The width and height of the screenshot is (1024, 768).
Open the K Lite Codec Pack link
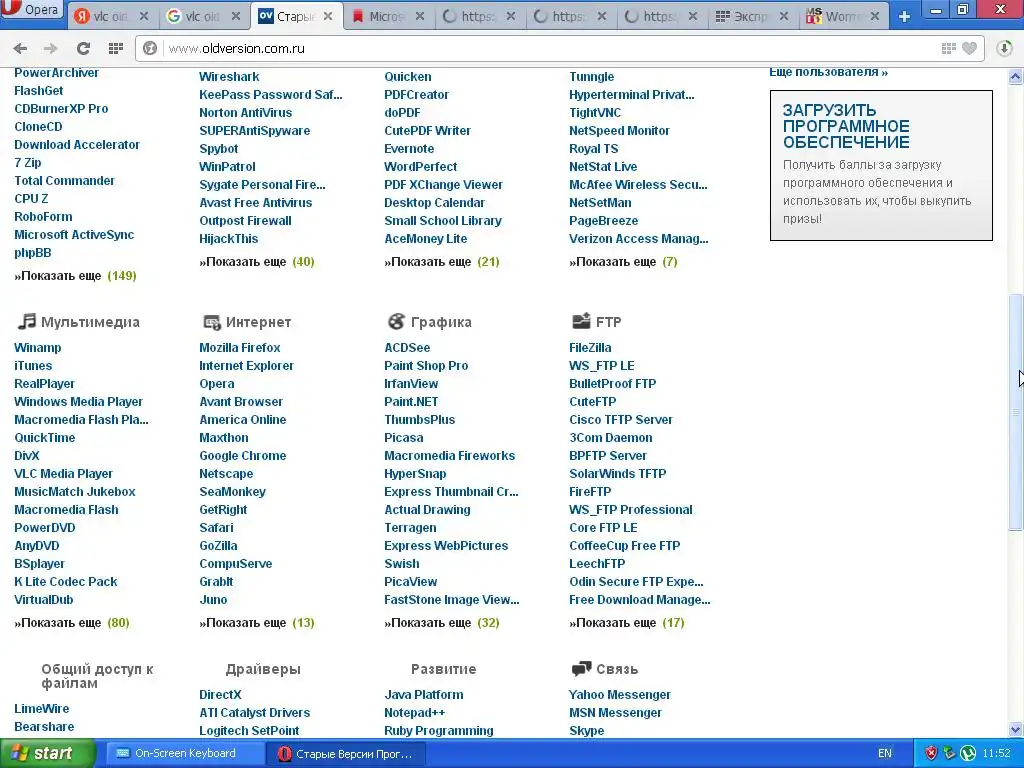tap(66, 582)
